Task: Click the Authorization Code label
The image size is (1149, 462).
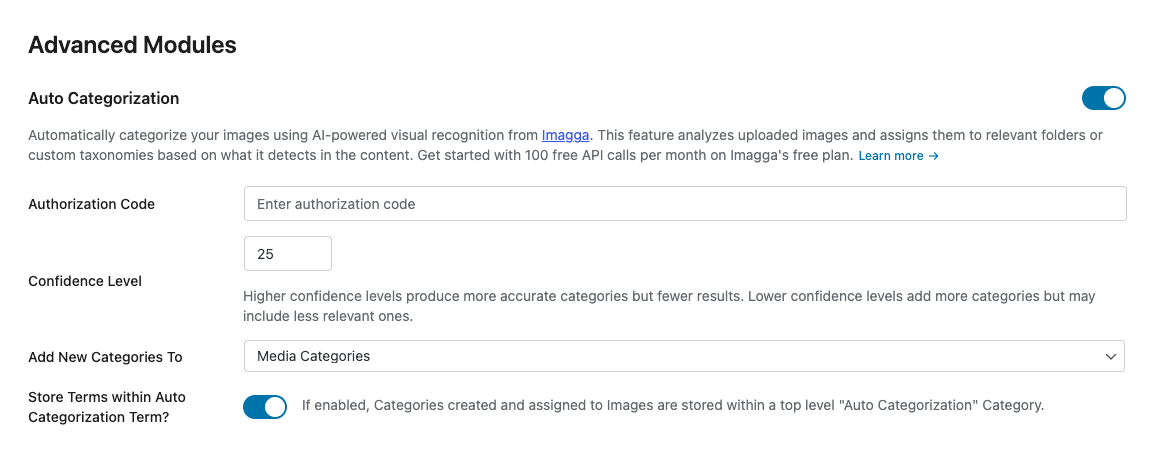Action: 92,204
